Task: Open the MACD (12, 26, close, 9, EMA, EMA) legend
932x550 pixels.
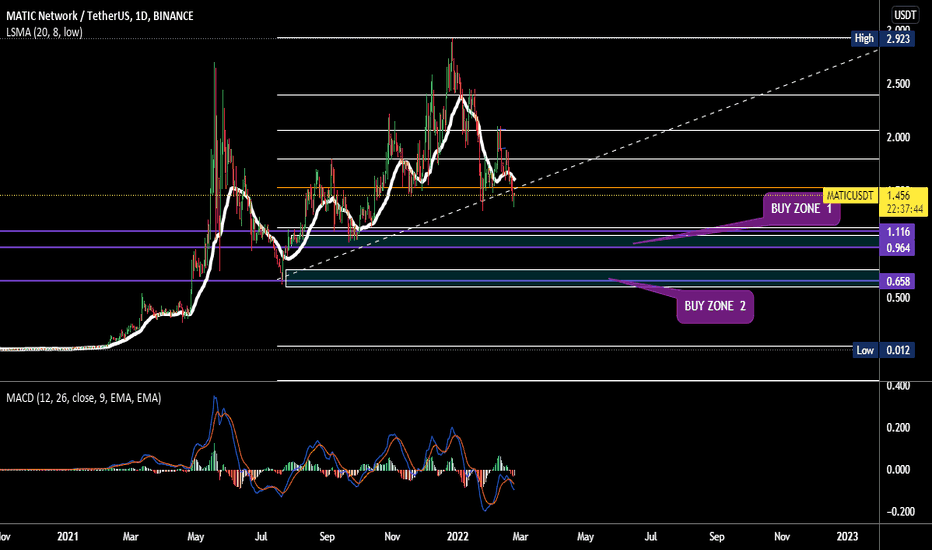Action: [x=84, y=398]
